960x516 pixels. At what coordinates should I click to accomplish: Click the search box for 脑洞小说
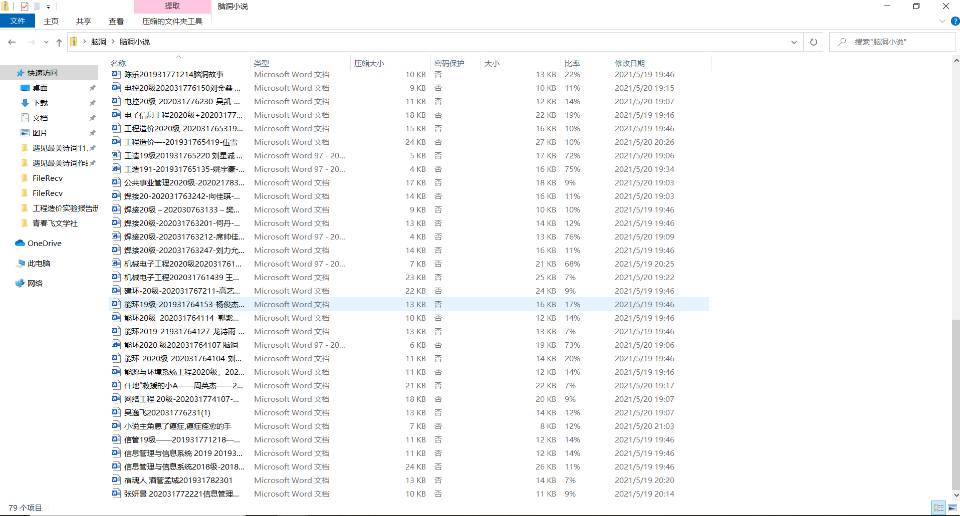click(x=890, y=42)
